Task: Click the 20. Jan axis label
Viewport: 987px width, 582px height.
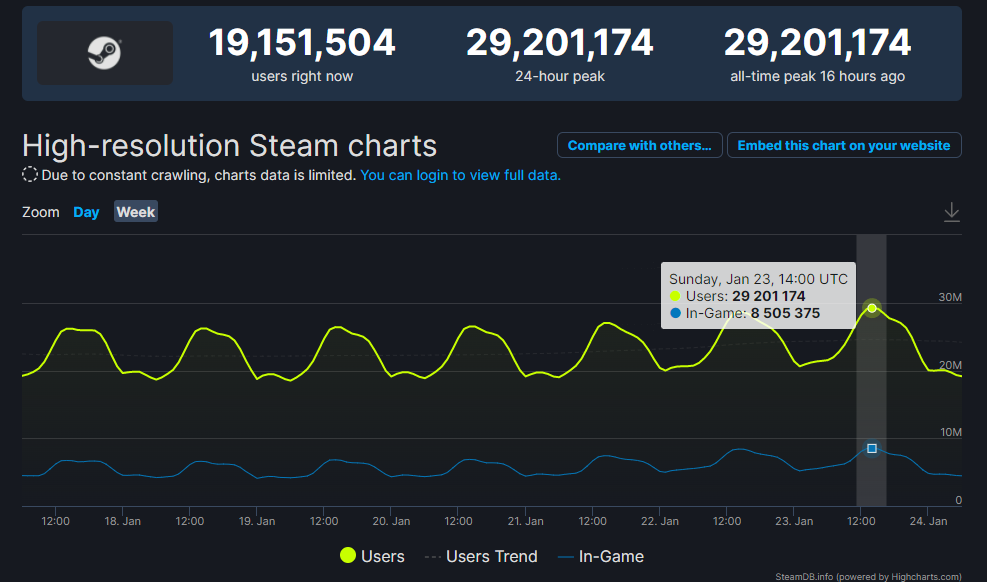Action: pos(391,521)
